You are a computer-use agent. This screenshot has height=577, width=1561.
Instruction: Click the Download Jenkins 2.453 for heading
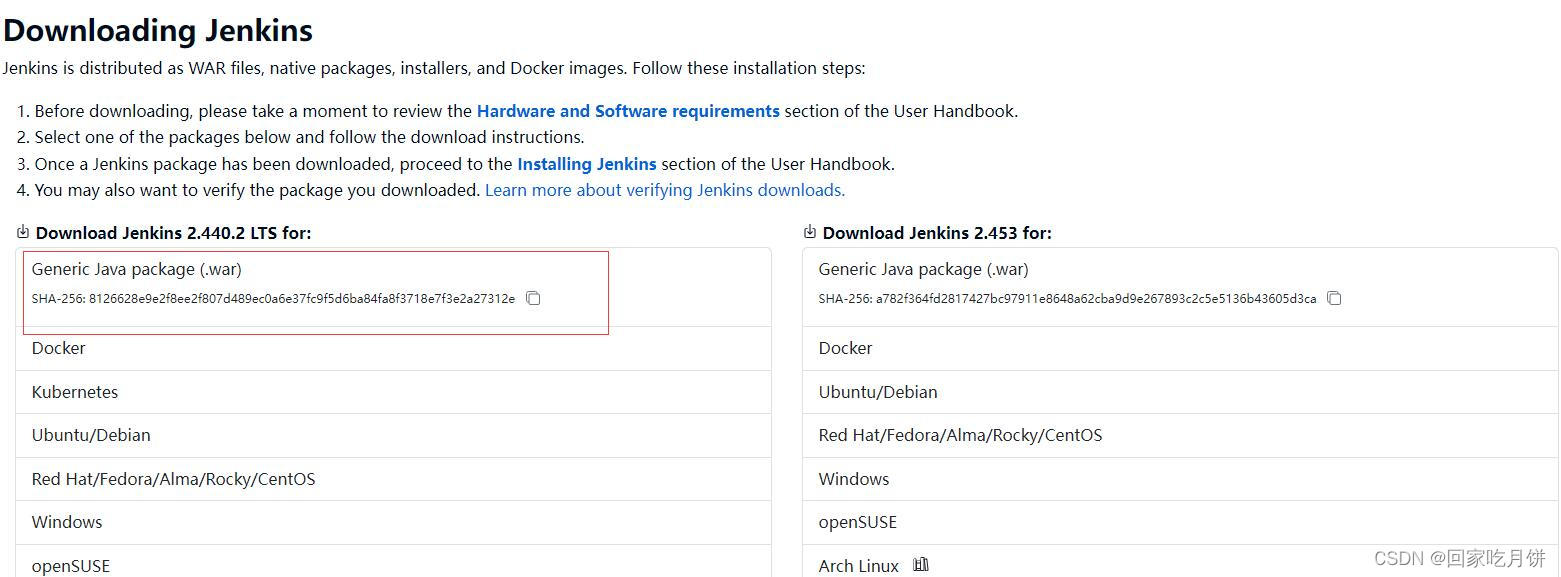pos(937,233)
